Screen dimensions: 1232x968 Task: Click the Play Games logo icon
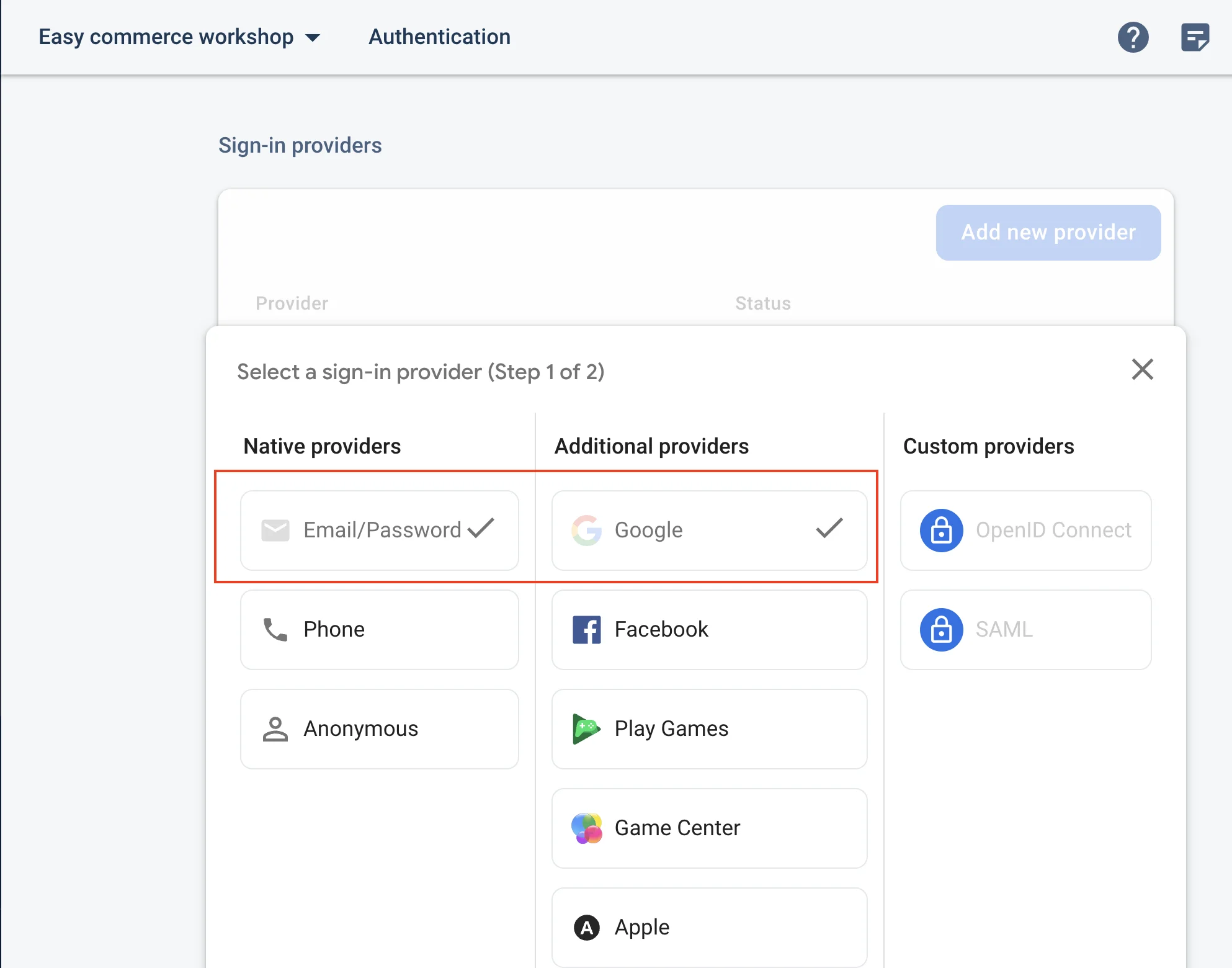(x=586, y=729)
